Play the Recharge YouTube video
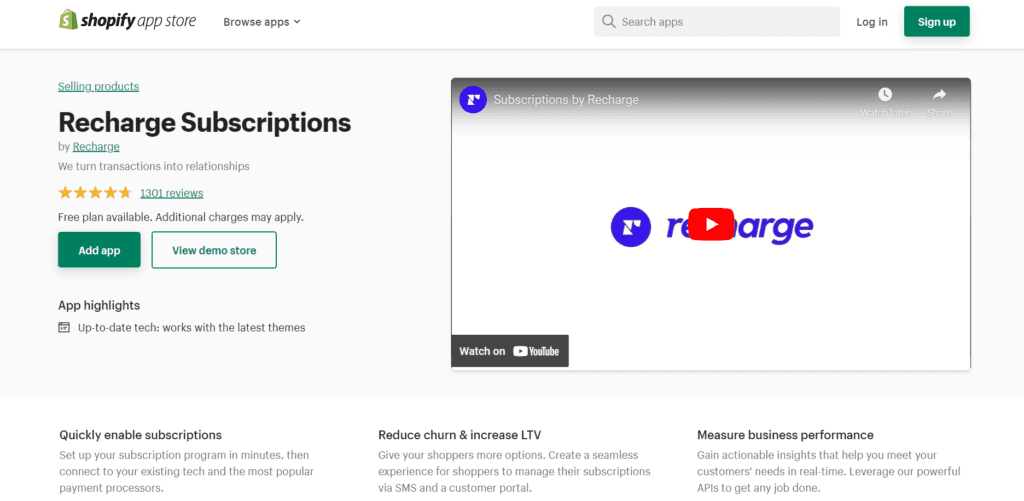 click(x=711, y=225)
